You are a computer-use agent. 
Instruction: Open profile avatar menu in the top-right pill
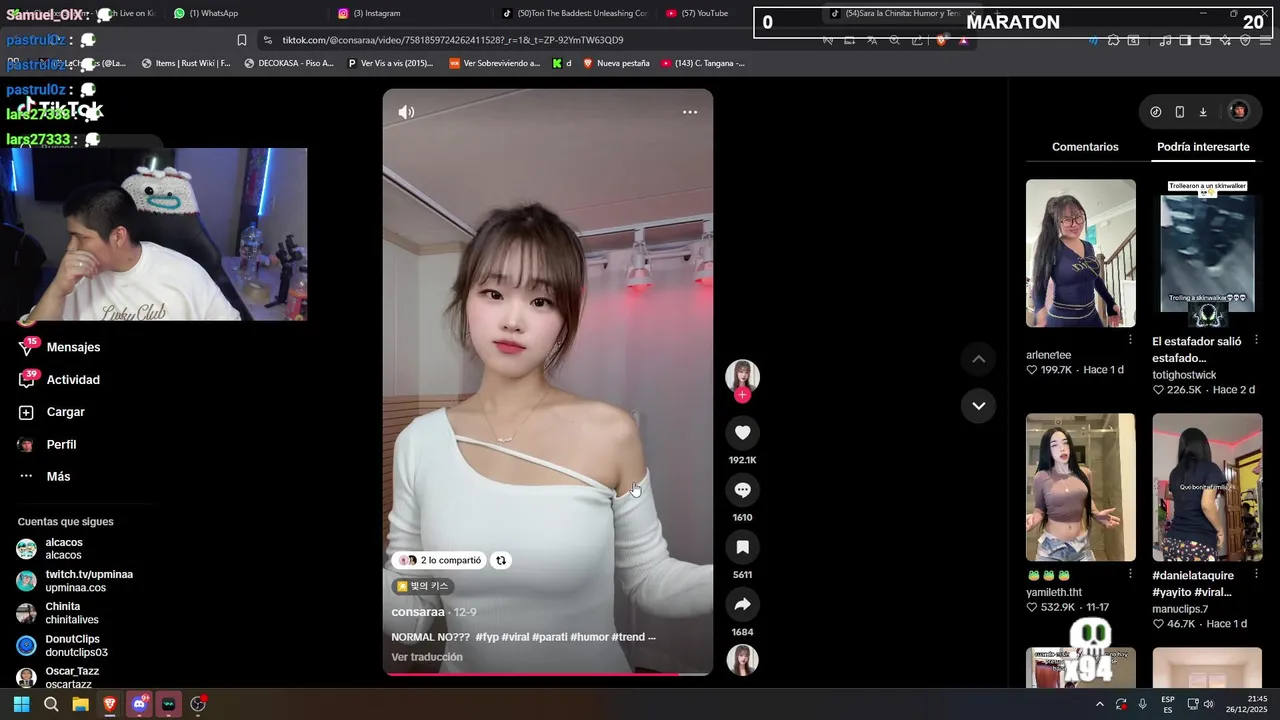[x=1239, y=112]
